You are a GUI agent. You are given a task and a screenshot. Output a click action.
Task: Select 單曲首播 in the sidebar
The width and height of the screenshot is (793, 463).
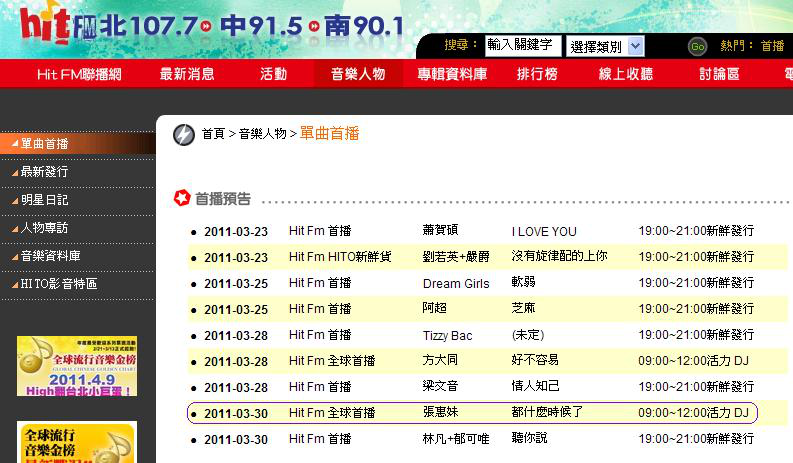78,144
